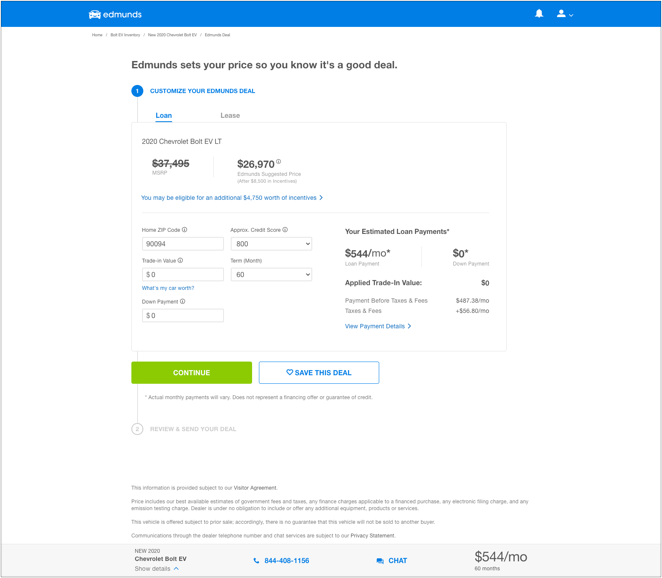This screenshot has height=578, width=662.
Task: Go to Bolt EV Inventory breadcrumb
Action: point(125,35)
